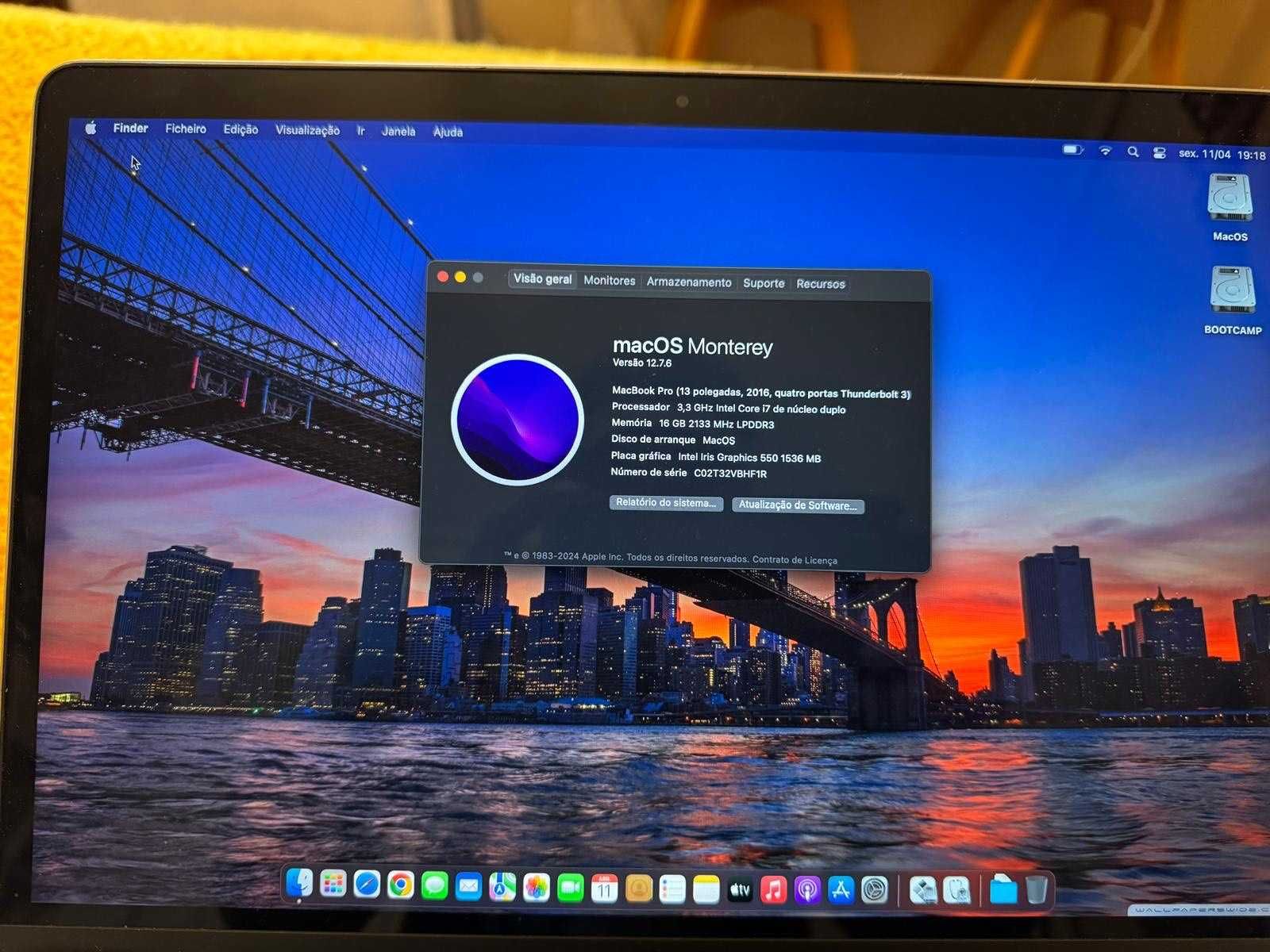The width and height of the screenshot is (1270, 952).
Task: Switch to the Monitores tab
Action: (610, 281)
